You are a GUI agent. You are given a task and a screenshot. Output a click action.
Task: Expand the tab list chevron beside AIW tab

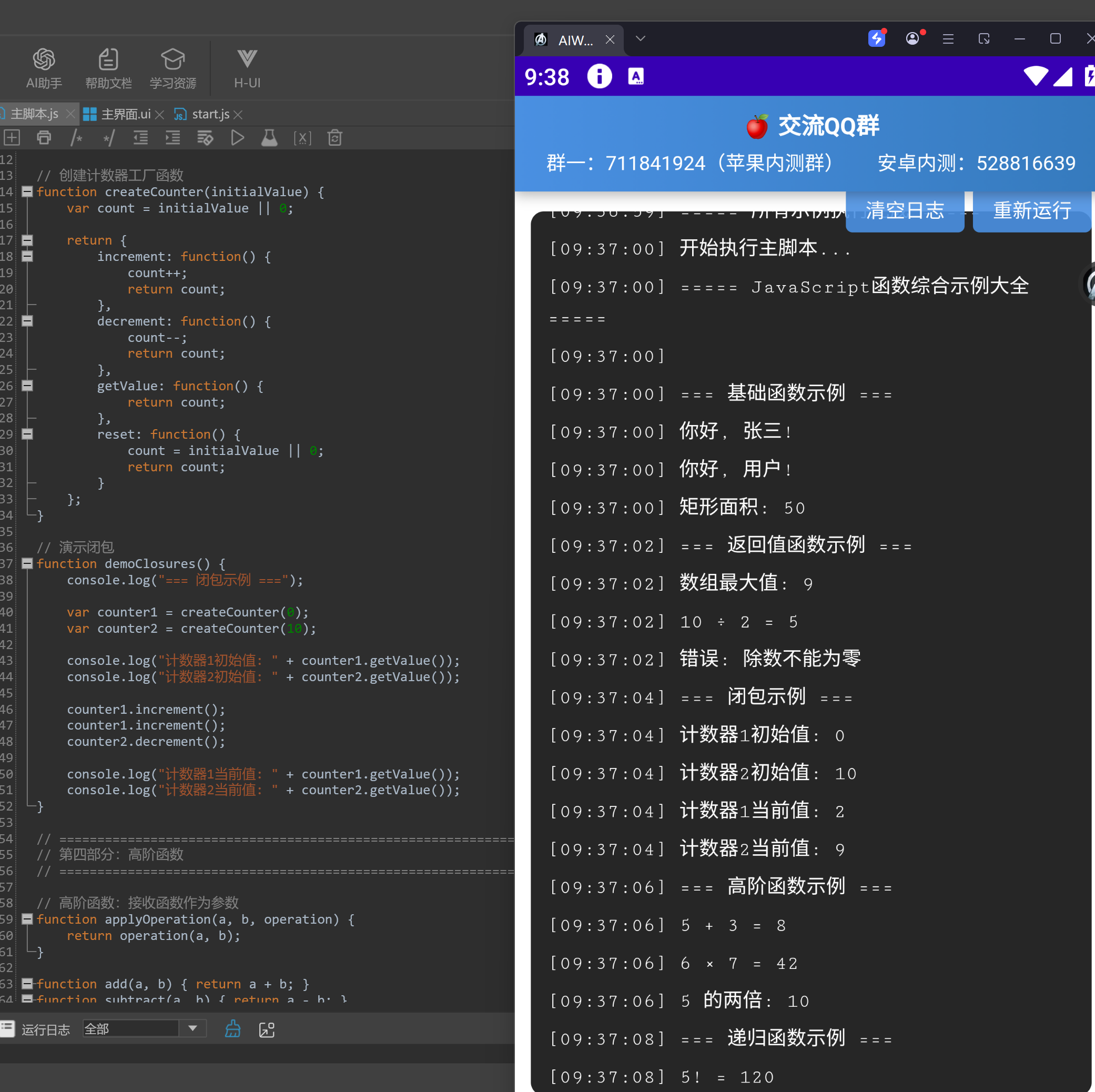click(641, 38)
